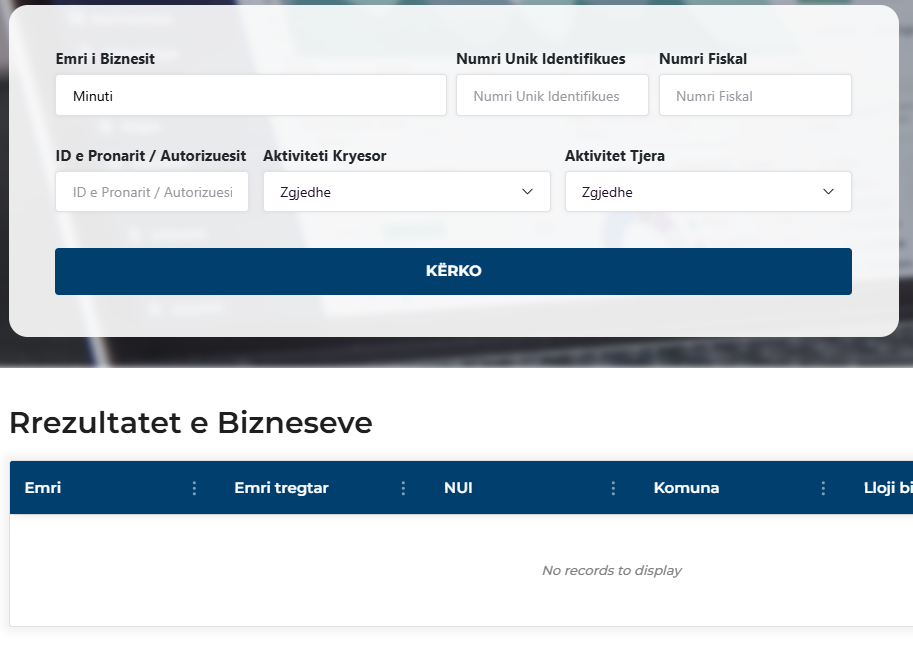
Task: Sort results by the Komuna column
Action: 686,488
